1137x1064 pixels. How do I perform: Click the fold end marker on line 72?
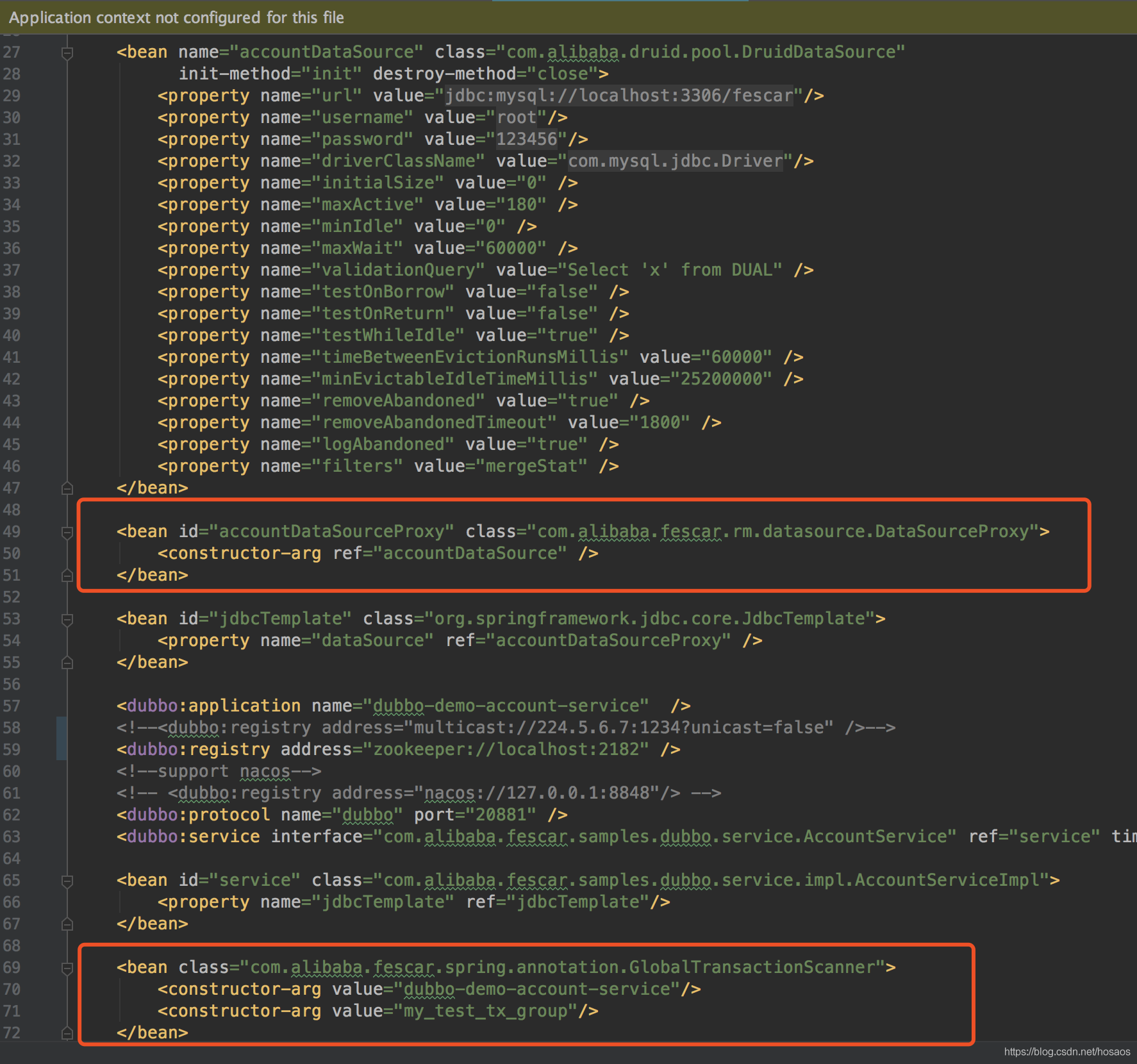[x=67, y=1033]
